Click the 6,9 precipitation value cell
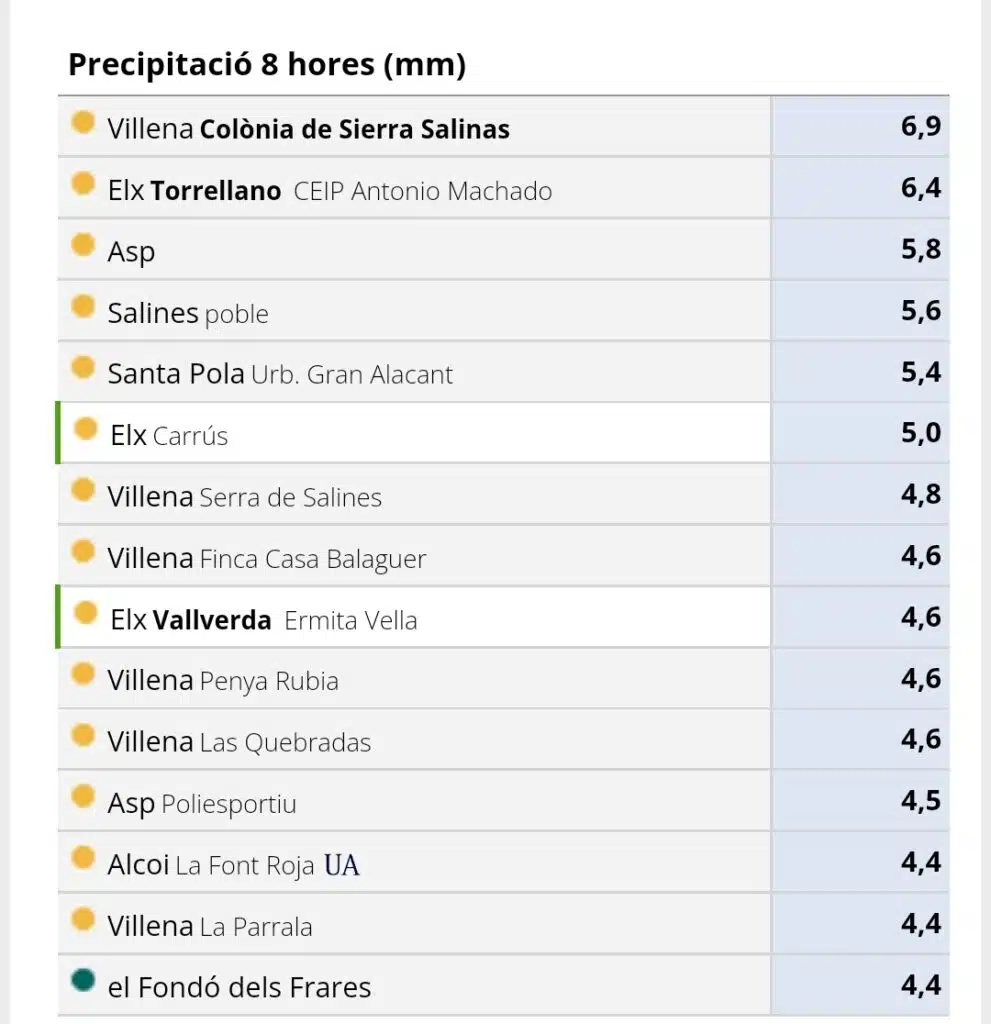Viewport: 991px width, 1024px height. [860, 126]
